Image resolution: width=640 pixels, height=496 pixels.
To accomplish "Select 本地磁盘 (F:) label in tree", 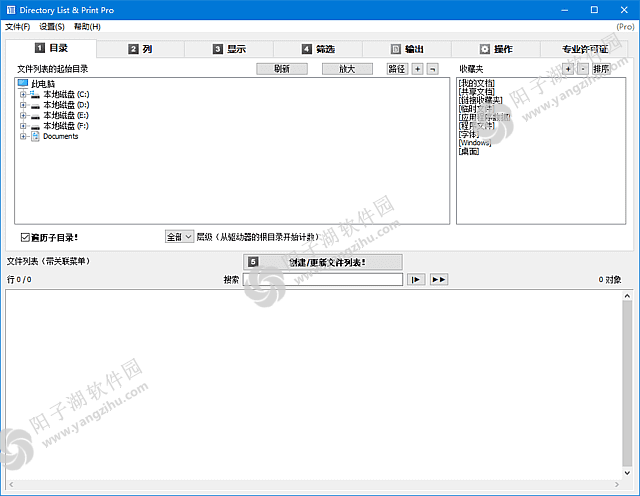I will (x=66, y=126).
